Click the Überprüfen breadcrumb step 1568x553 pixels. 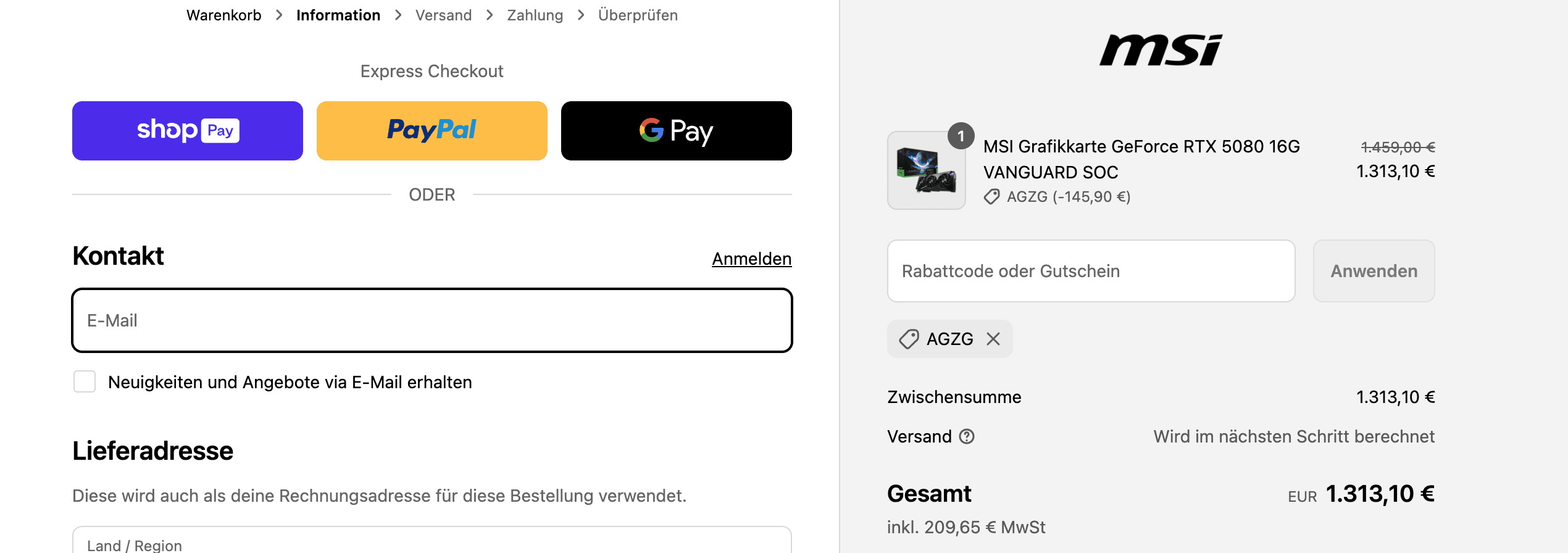pos(638,15)
